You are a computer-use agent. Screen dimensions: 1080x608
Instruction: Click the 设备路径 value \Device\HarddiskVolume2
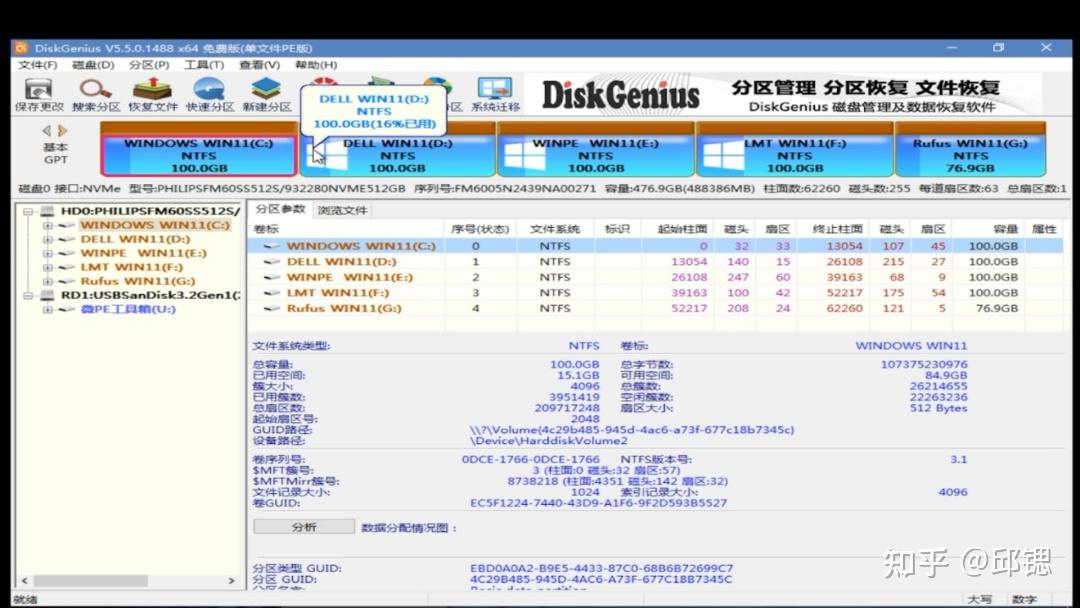[x=548, y=441]
